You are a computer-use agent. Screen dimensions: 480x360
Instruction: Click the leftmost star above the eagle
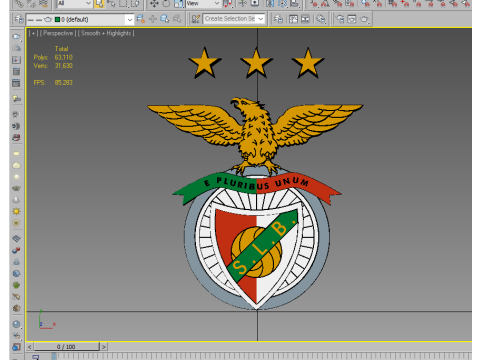[x=205, y=63]
